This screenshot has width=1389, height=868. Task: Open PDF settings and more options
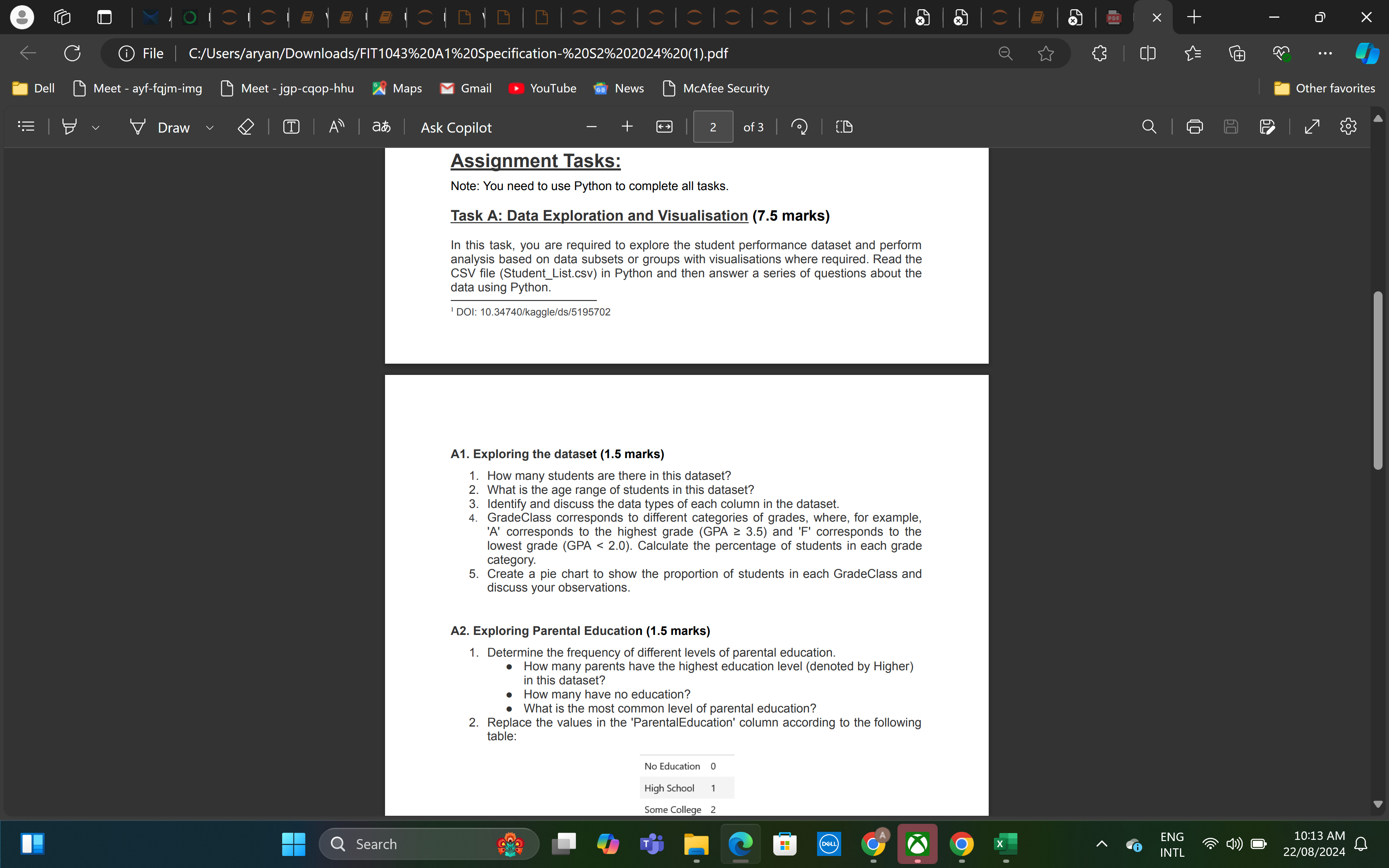click(x=1348, y=126)
